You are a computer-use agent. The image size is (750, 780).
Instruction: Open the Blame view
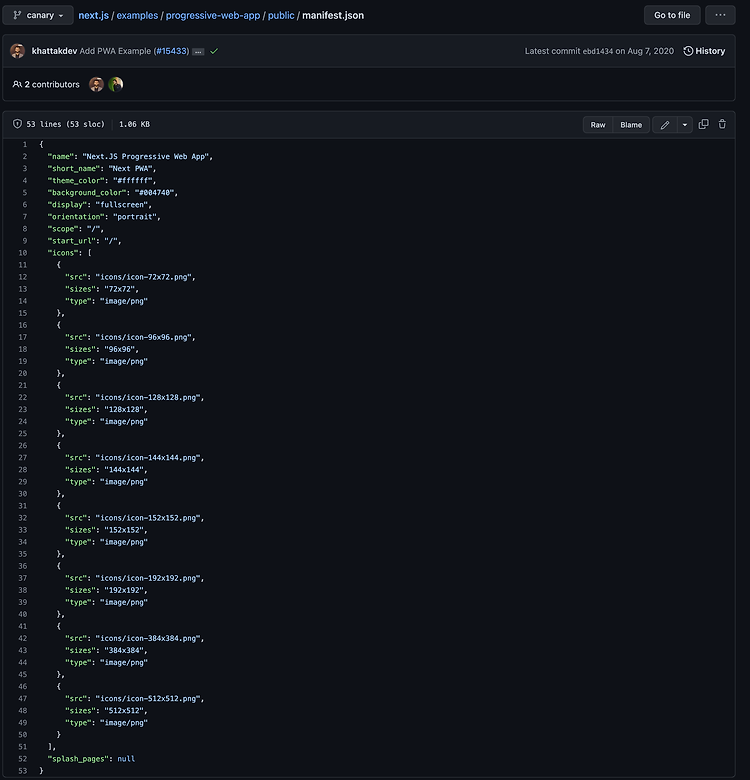point(631,125)
